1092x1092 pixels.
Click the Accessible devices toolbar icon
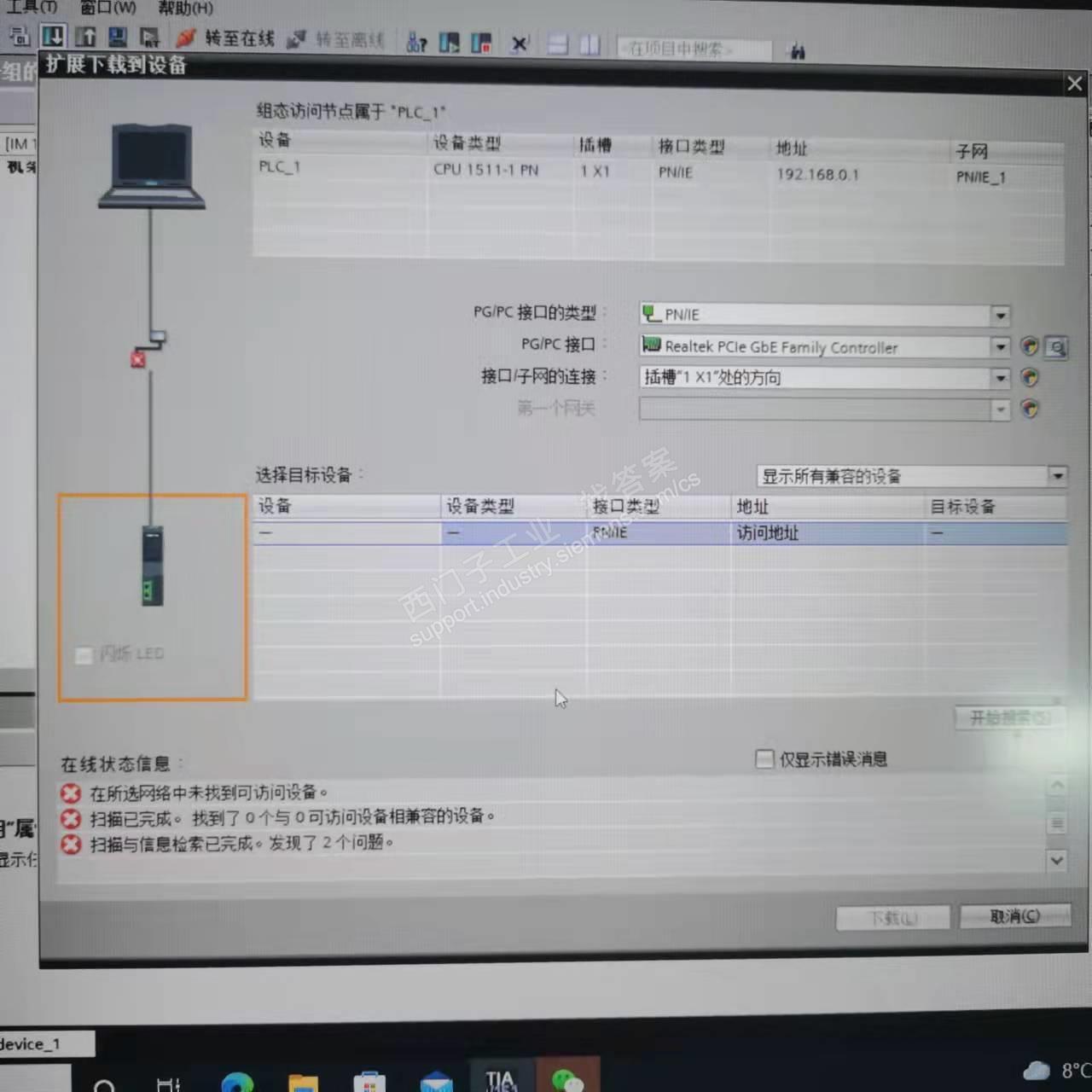pos(416,42)
